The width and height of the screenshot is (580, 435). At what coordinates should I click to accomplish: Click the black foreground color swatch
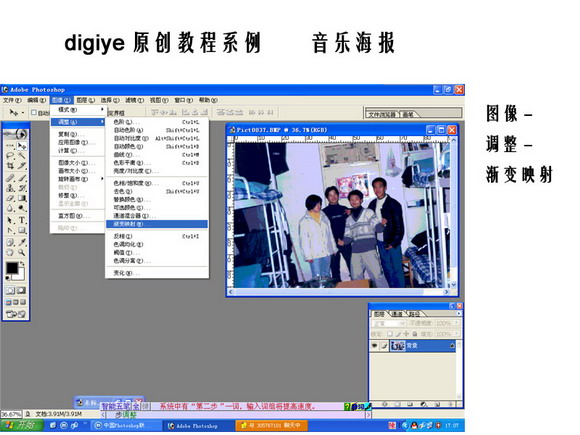pyautogui.click(x=11, y=268)
